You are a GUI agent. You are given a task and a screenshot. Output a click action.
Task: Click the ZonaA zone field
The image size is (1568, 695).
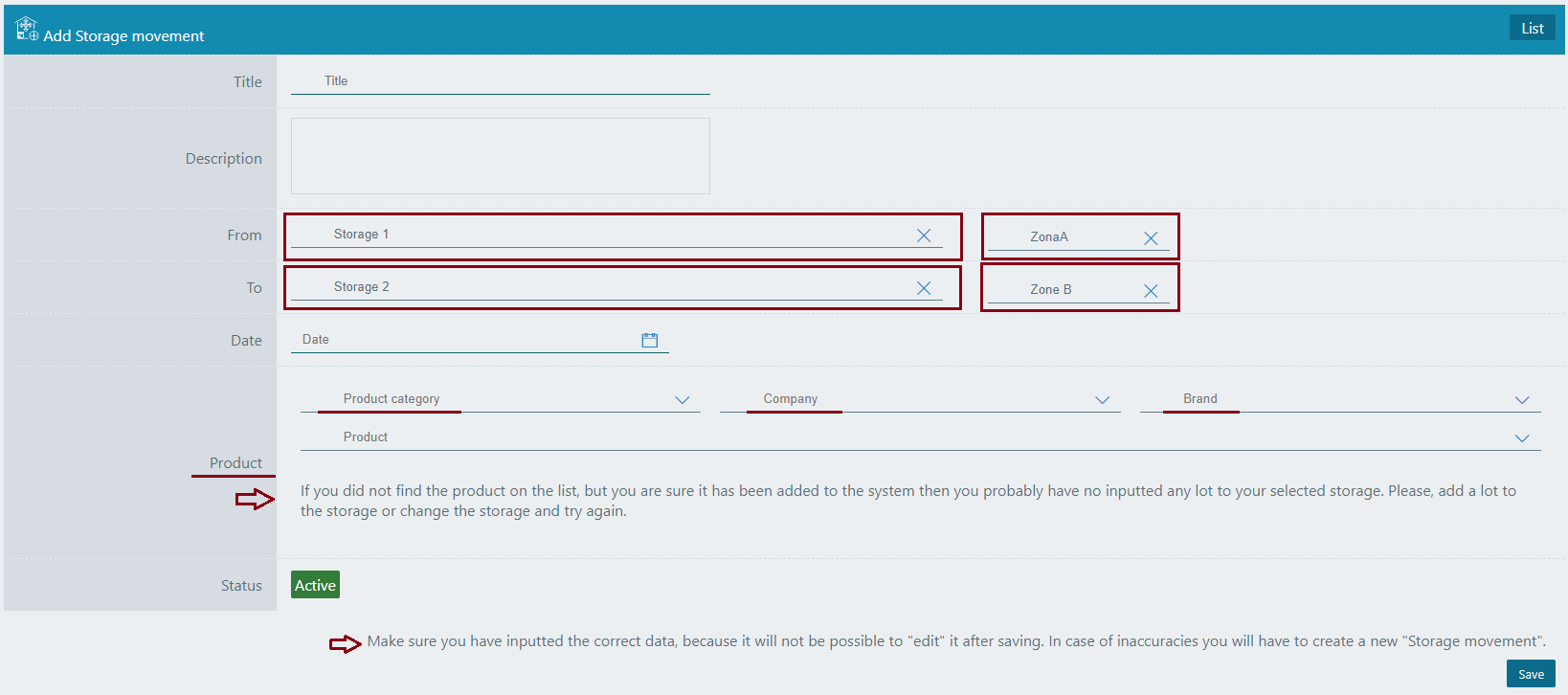point(1063,237)
